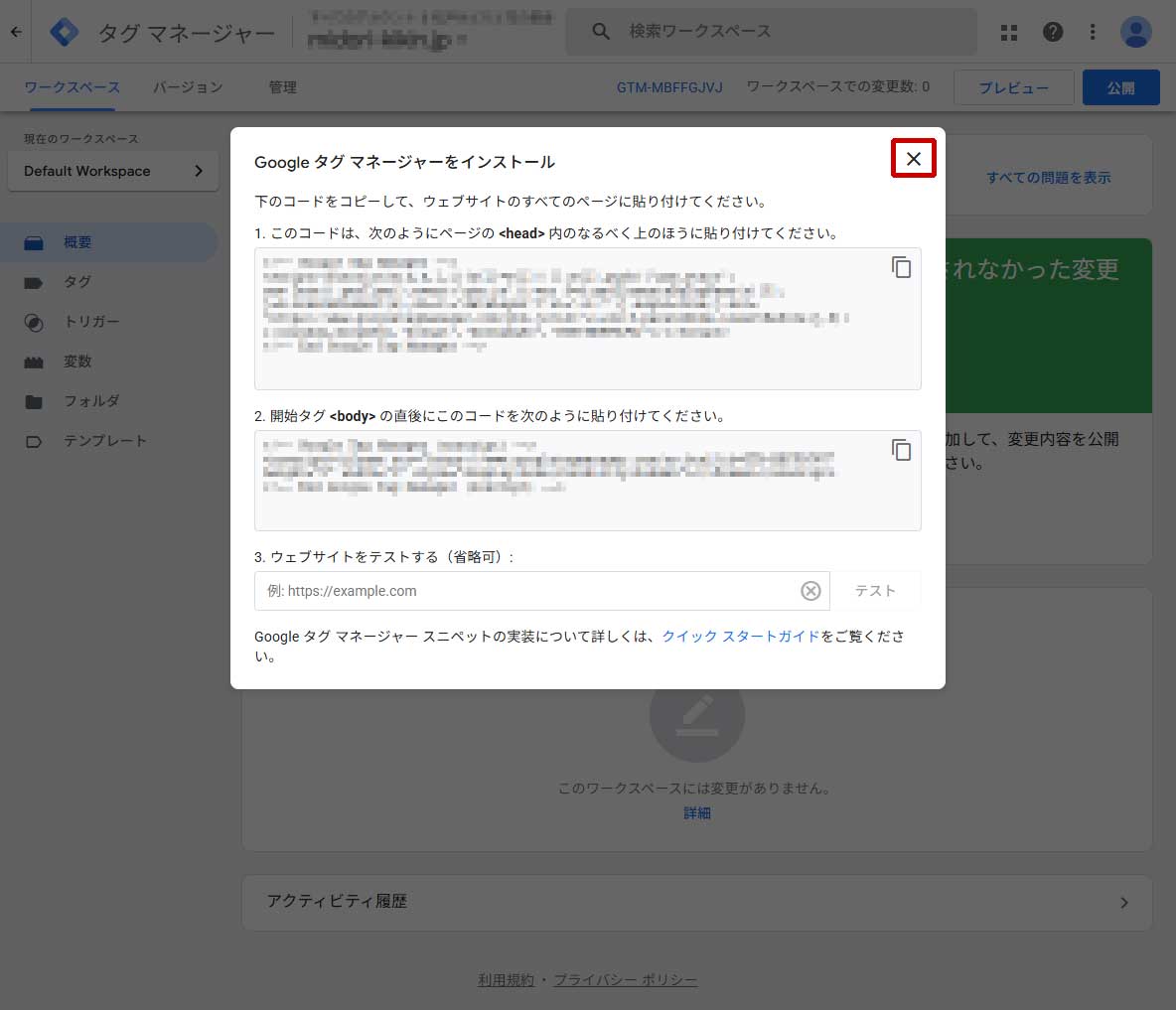The image size is (1176, 1010).
Task: Clear the website test URL field
Action: [810, 591]
